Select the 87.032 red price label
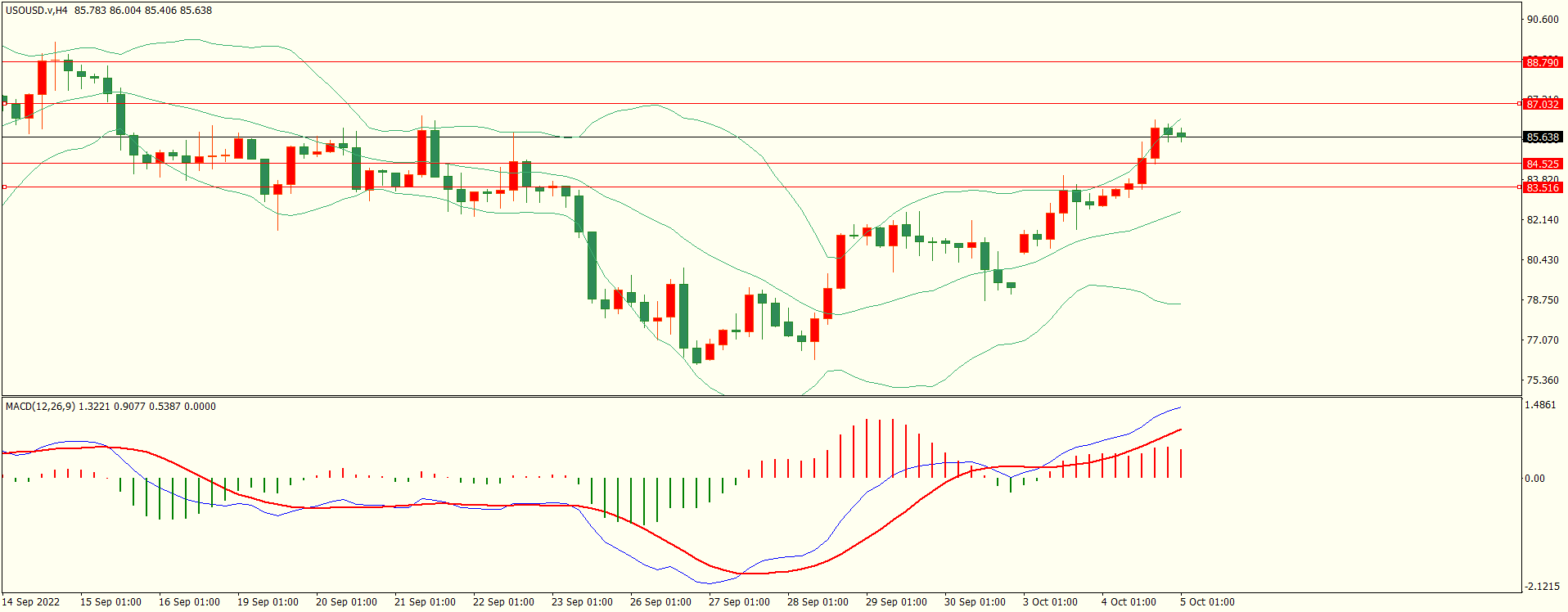1568x612 pixels. point(1543,104)
